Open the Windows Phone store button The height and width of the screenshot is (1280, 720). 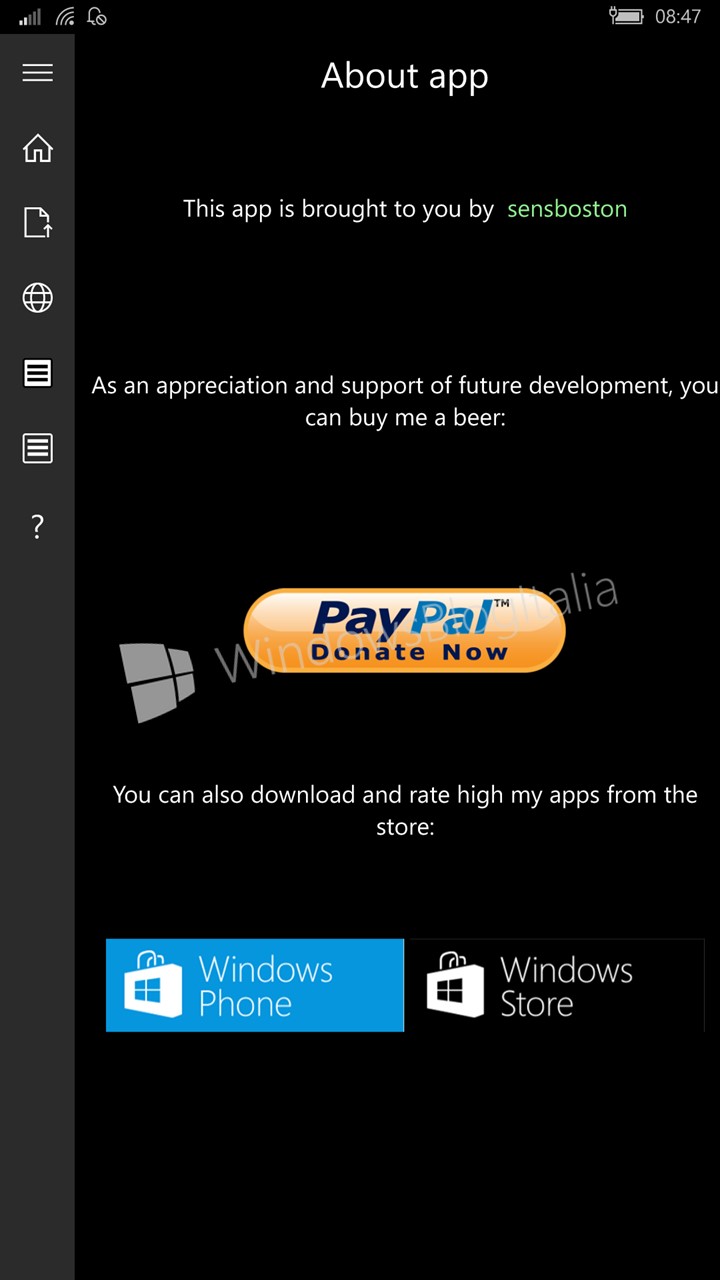[x=255, y=985]
